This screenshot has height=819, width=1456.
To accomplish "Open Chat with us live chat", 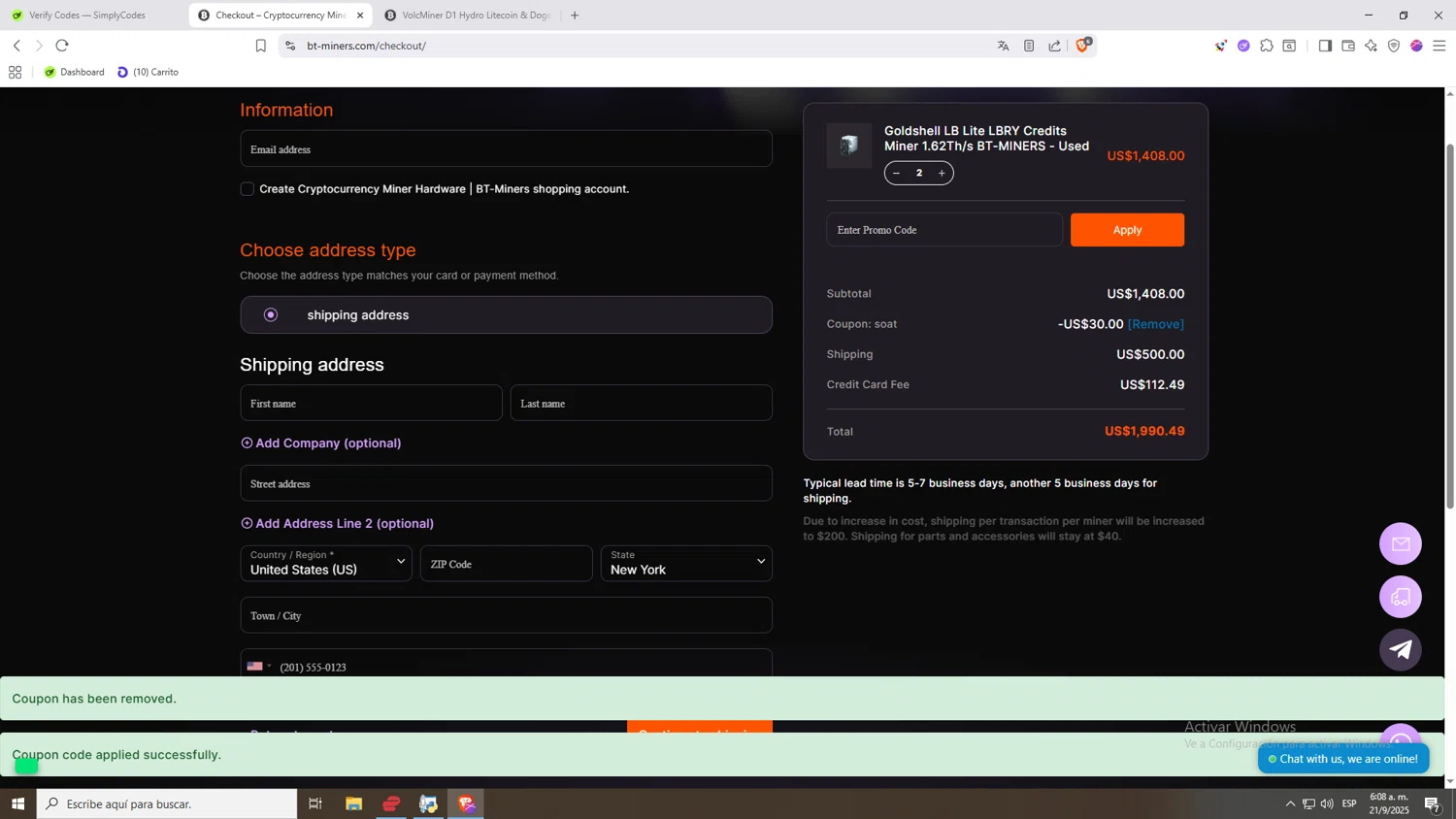I will point(1343,759).
